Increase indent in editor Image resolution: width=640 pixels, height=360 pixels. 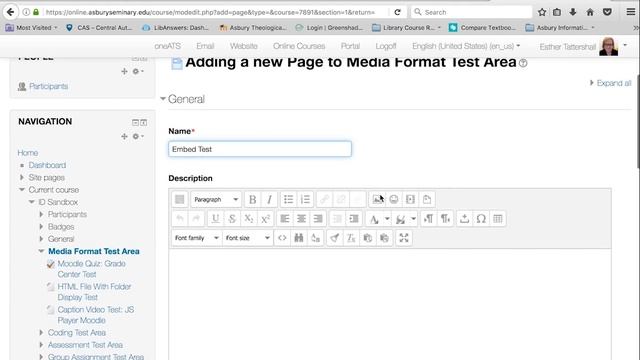[x=354, y=218]
